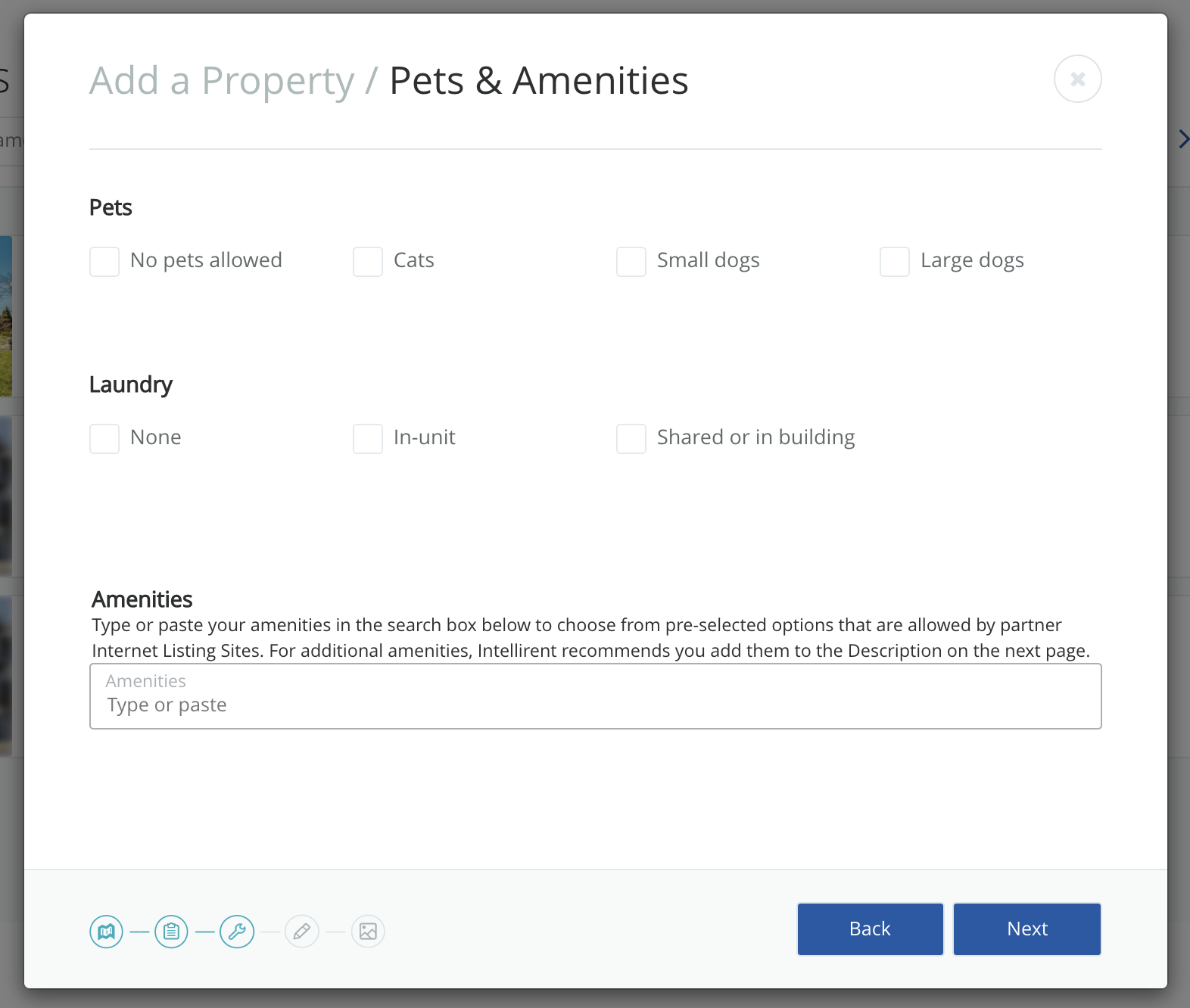Click the right chevron behind the dialog
Image resolution: width=1190 pixels, height=1008 pixels.
pyautogui.click(x=1183, y=139)
